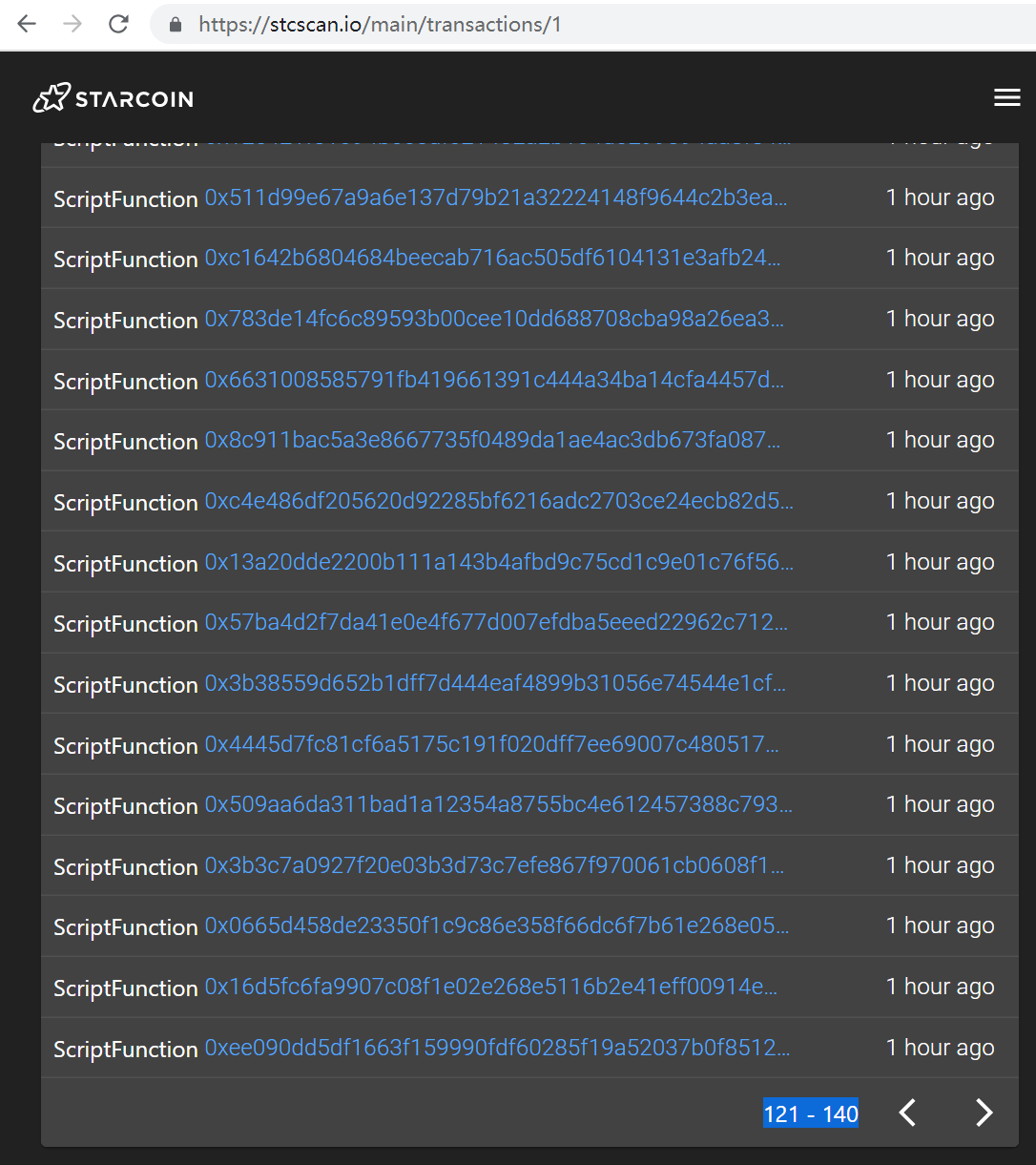Viewport: 1036px width, 1165px height.
Task: Open transaction hash starting with 0xee090dd5
Action: [x=497, y=1048]
